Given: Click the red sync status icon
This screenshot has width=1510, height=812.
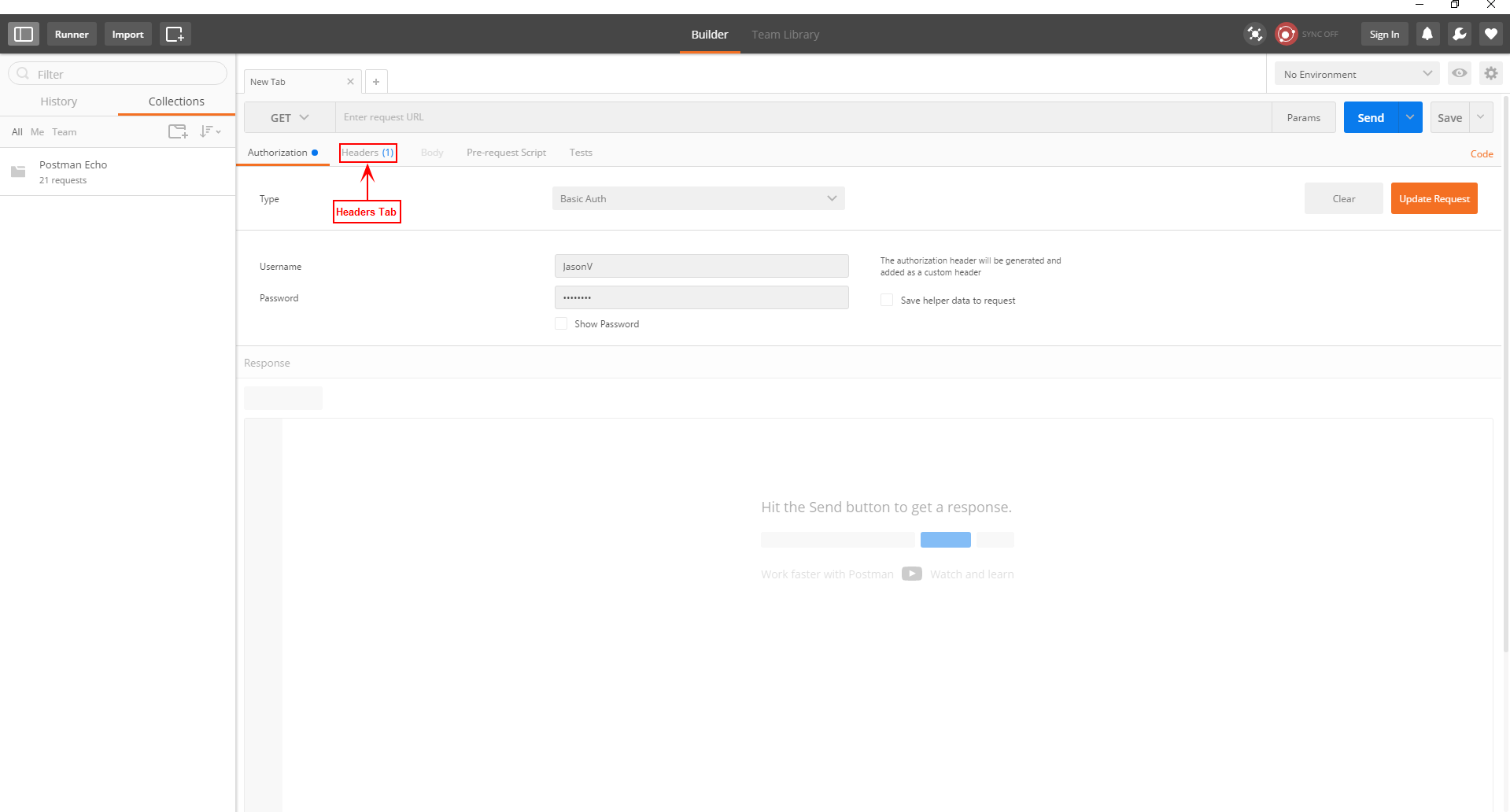Looking at the screenshot, I should pyautogui.click(x=1286, y=34).
